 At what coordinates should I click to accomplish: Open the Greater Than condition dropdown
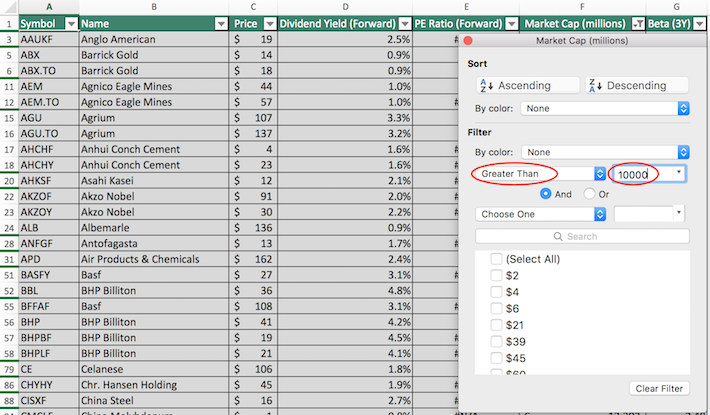click(540, 174)
